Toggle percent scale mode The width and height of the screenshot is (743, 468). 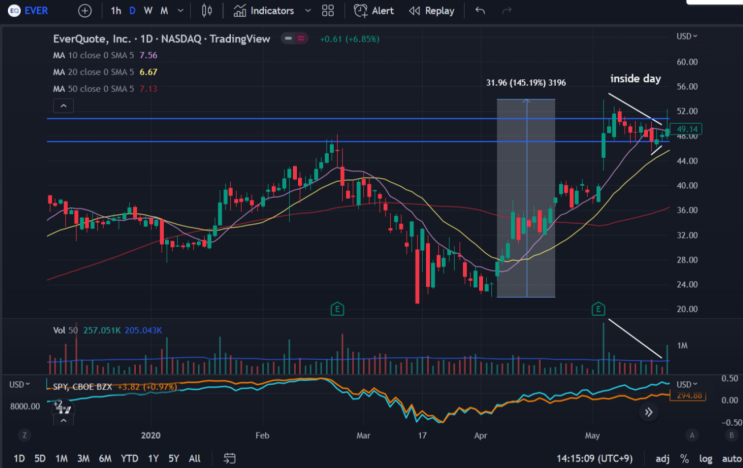pos(684,459)
